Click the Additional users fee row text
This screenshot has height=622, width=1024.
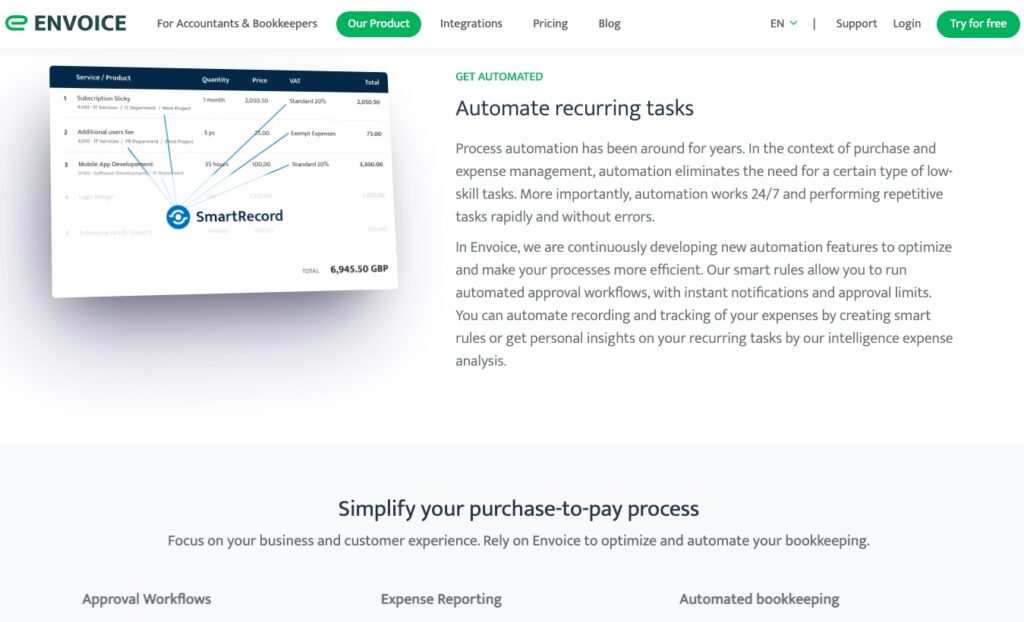tap(106, 131)
